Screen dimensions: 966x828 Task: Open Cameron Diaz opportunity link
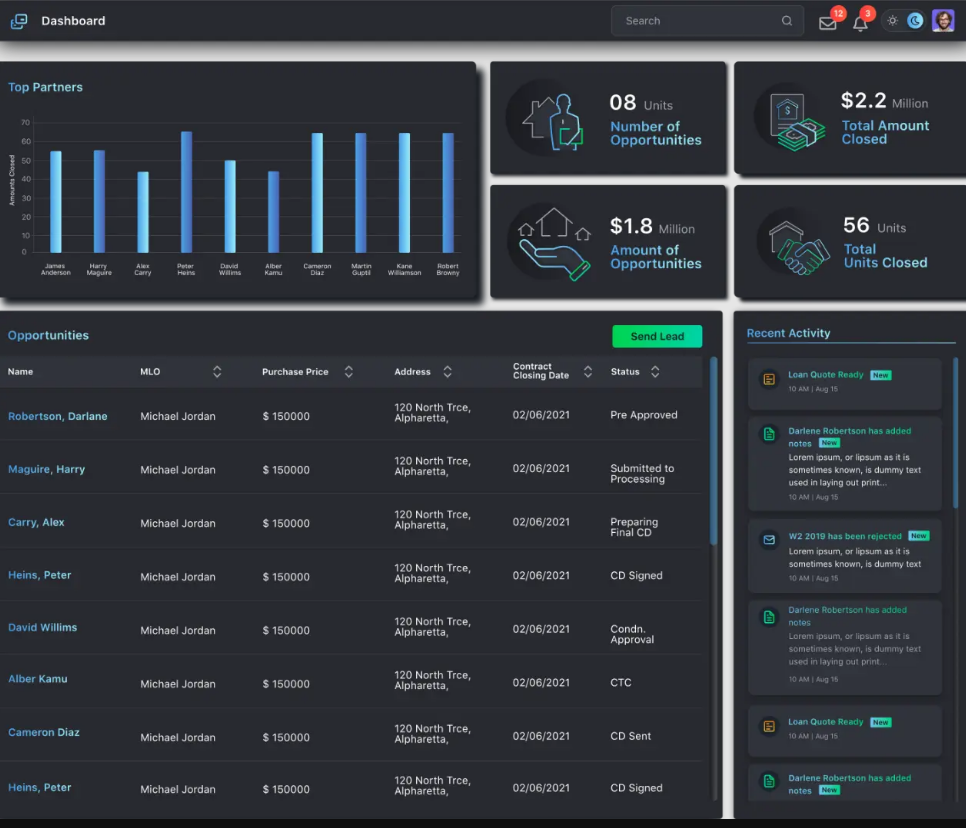(x=44, y=733)
